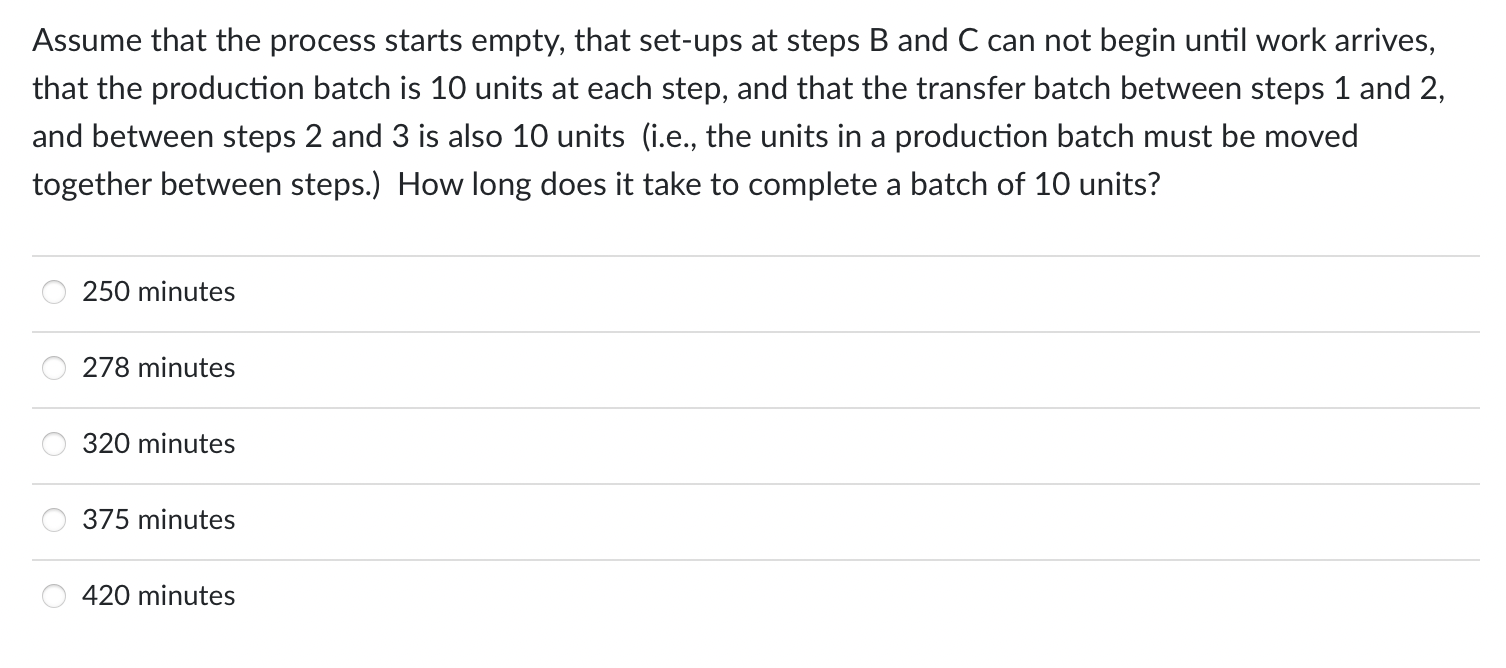The height and width of the screenshot is (668, 1506).
Task: Click the 278 minutes answer label
Action: [159, 368]
